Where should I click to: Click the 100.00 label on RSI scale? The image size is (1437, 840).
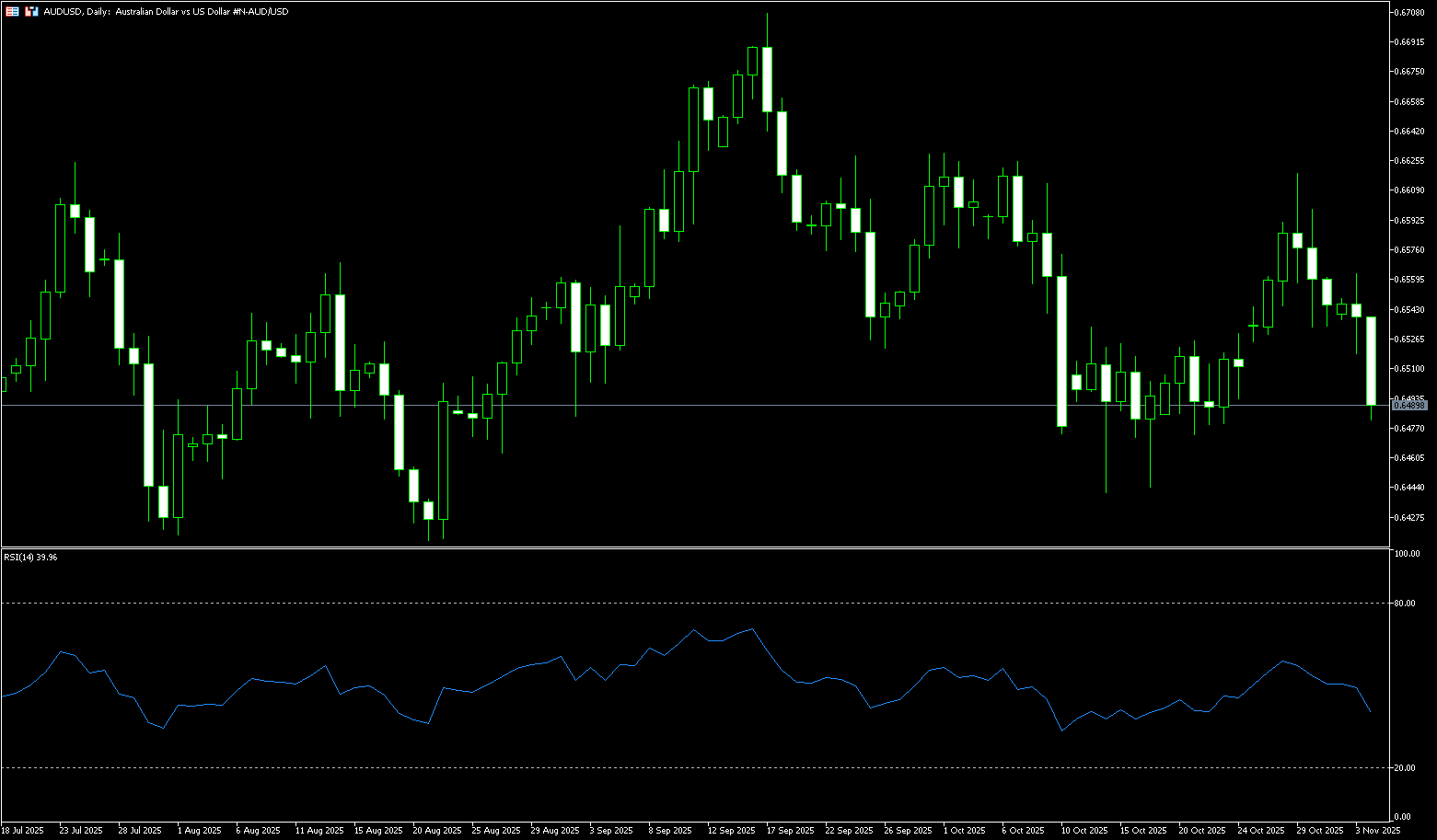[x=1407, y=554]
